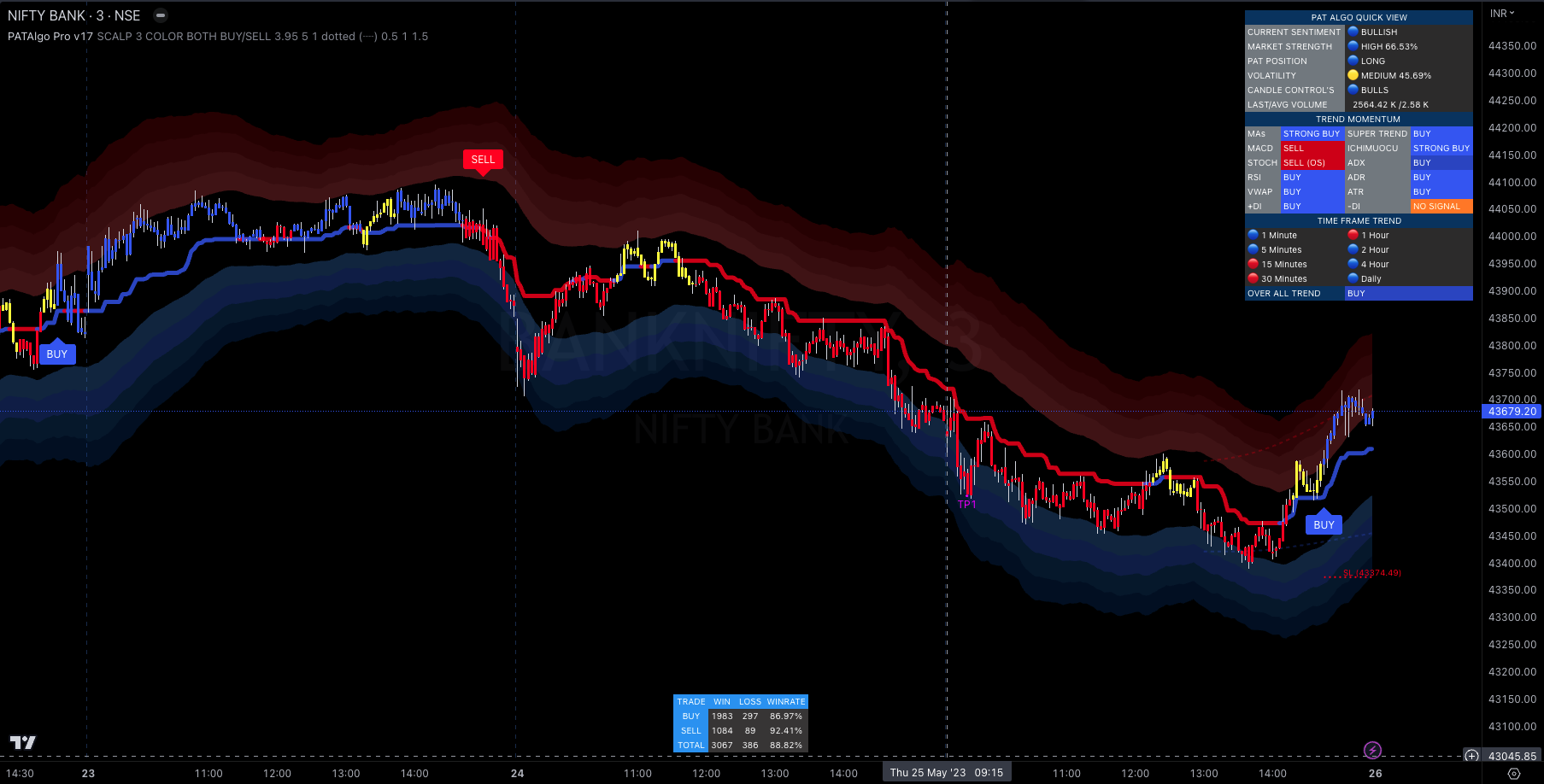The width and height of the screenshot is (1544, 784).
Task: Click the SUPER TREND label cell
Action: [x=1377, y=134]
